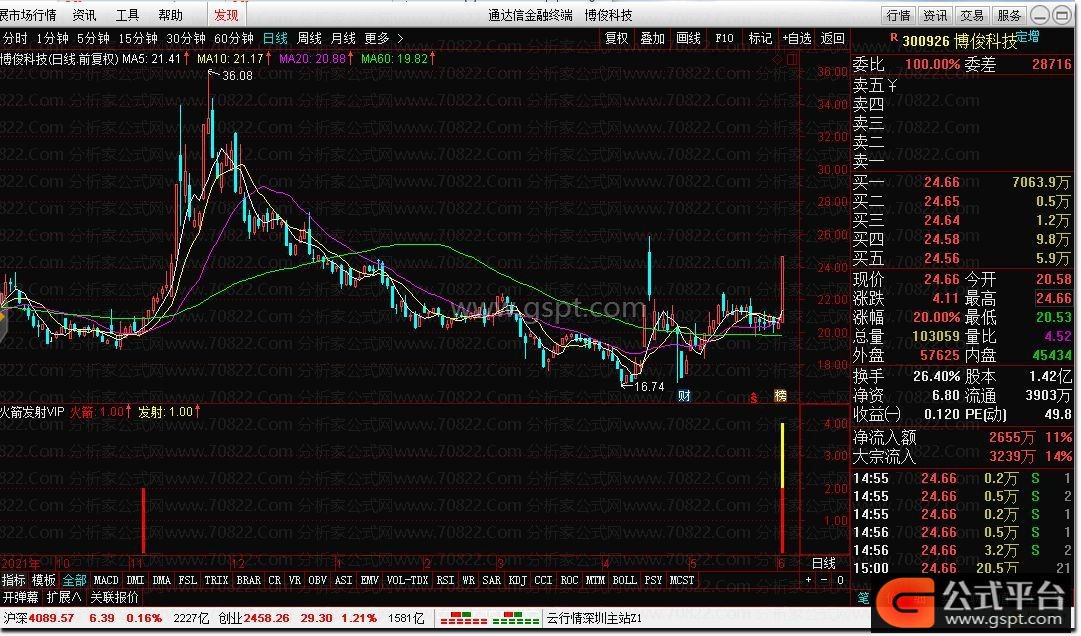Image resolution: width=1081 pixels, height=636 pixels.
Task: Switch to 周线 weekly chart
Action: [x=310, y=39]
